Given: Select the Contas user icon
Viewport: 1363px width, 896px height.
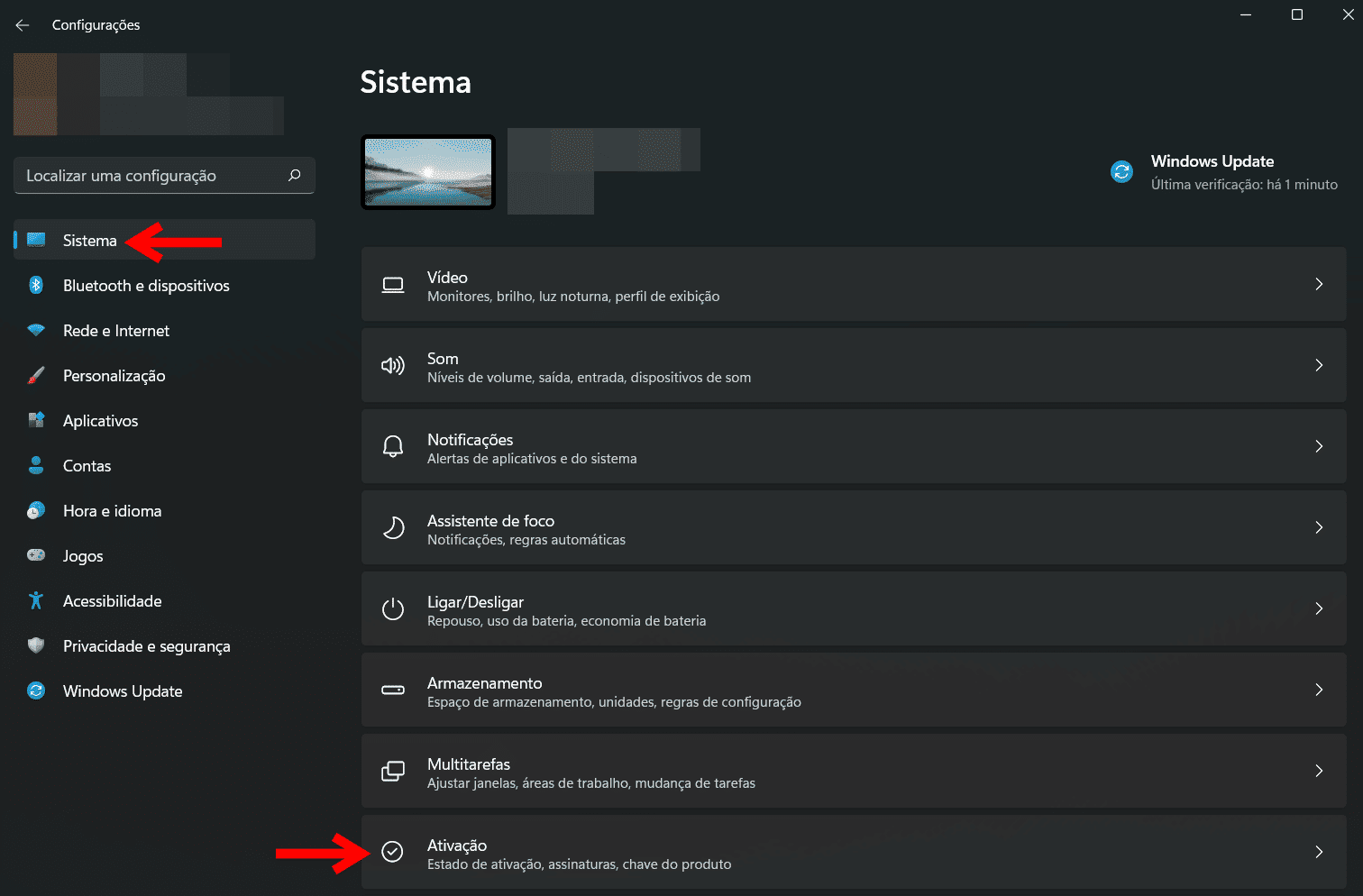Looking at the screenshot, I should pyautogui.click(x=36, y=465).
